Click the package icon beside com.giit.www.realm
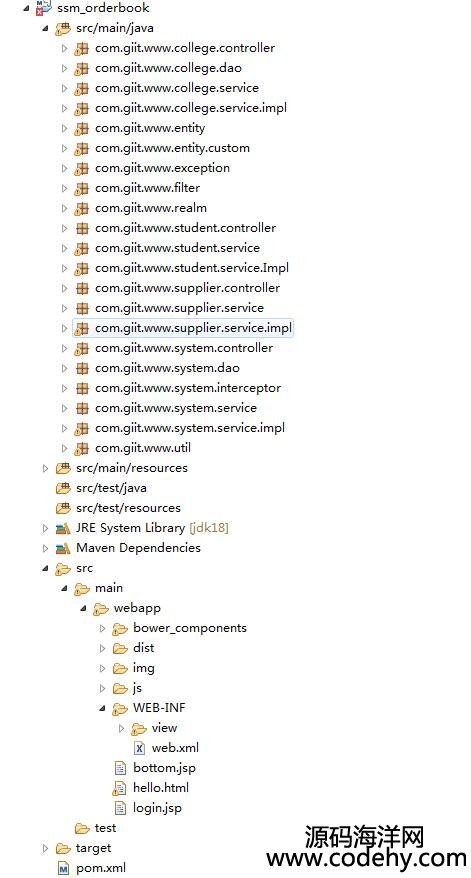The height and width of the screenshot is (878, 471). (x=82, y=208)
